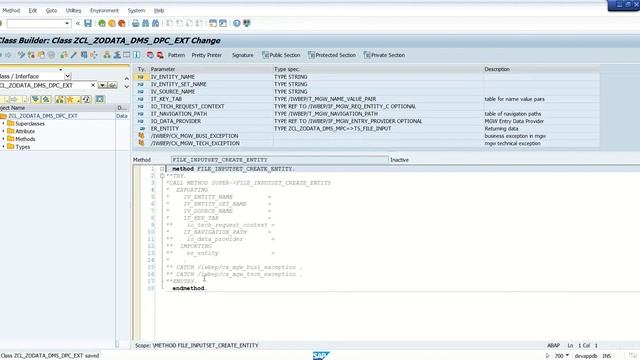
Task: Clear the object name with X button
Action: (x=93, y=85)
